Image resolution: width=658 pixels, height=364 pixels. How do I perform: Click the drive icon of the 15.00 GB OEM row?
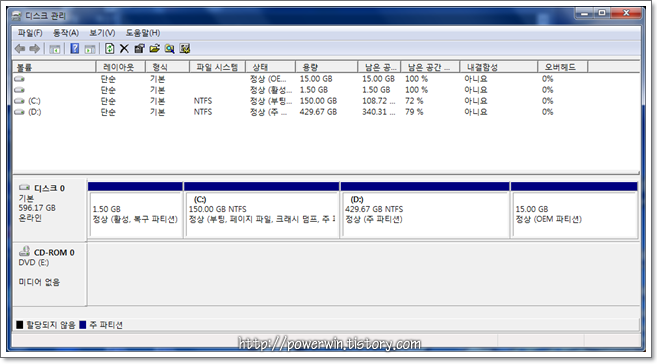19,79
